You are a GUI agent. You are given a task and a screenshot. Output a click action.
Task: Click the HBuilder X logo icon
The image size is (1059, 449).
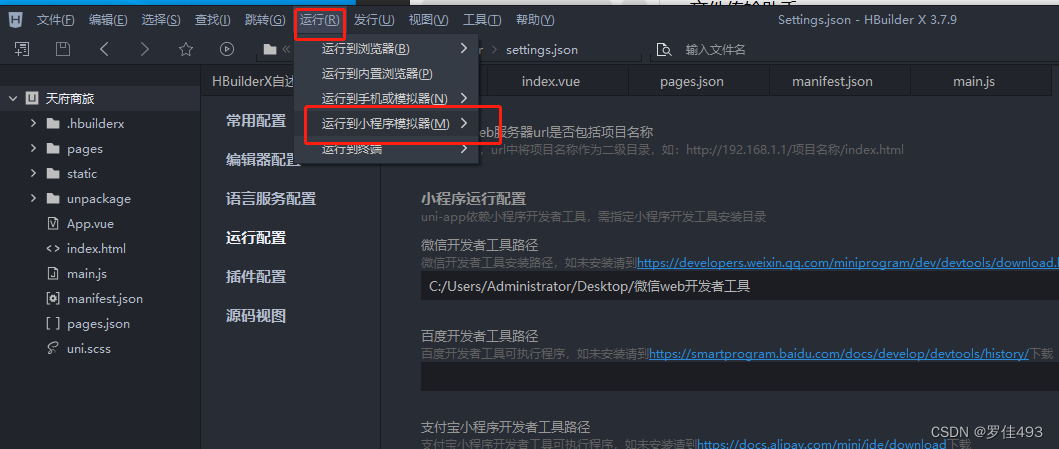(x=16, y=20)
